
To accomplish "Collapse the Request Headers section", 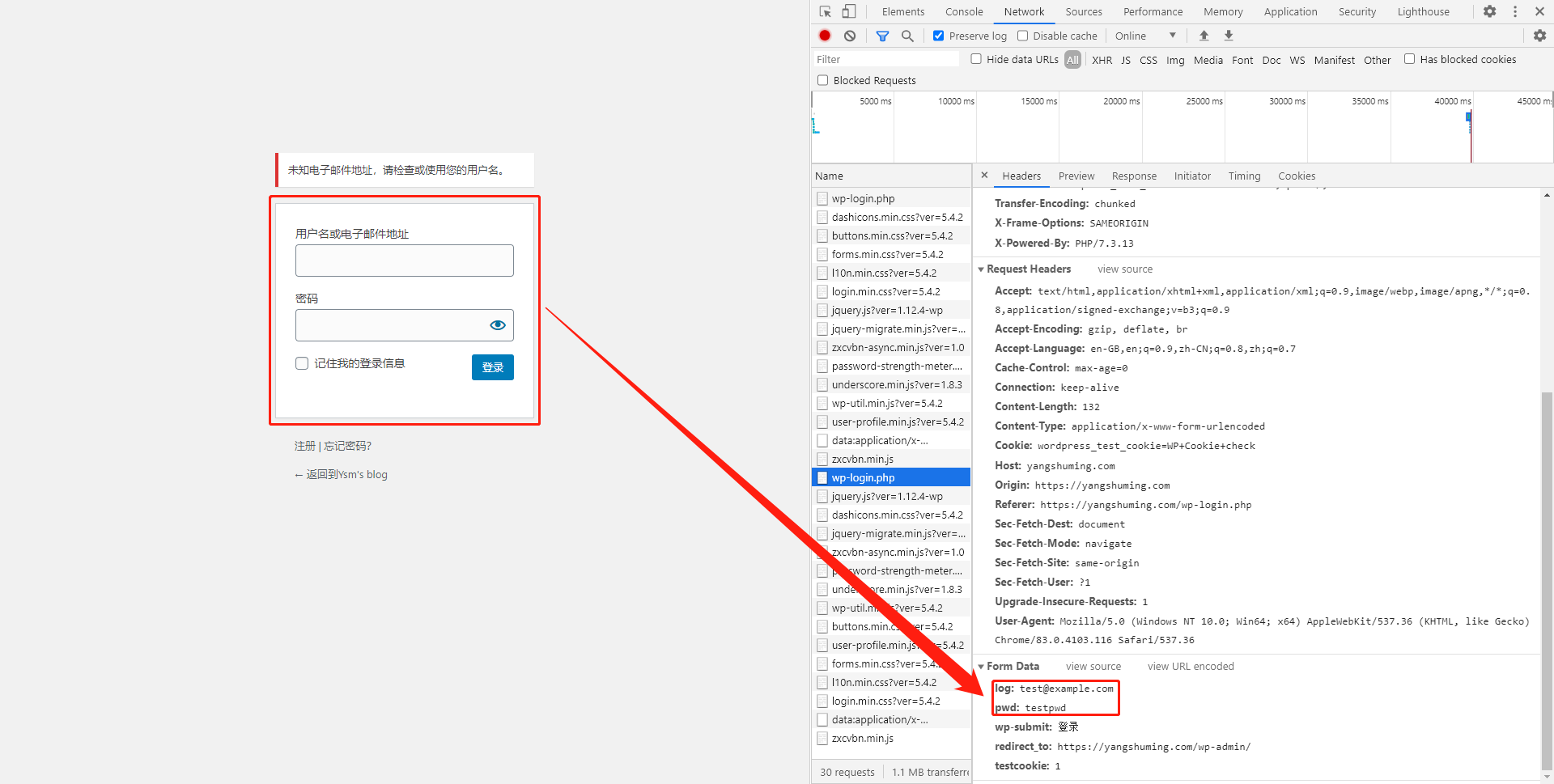I will tap(981, 269).
